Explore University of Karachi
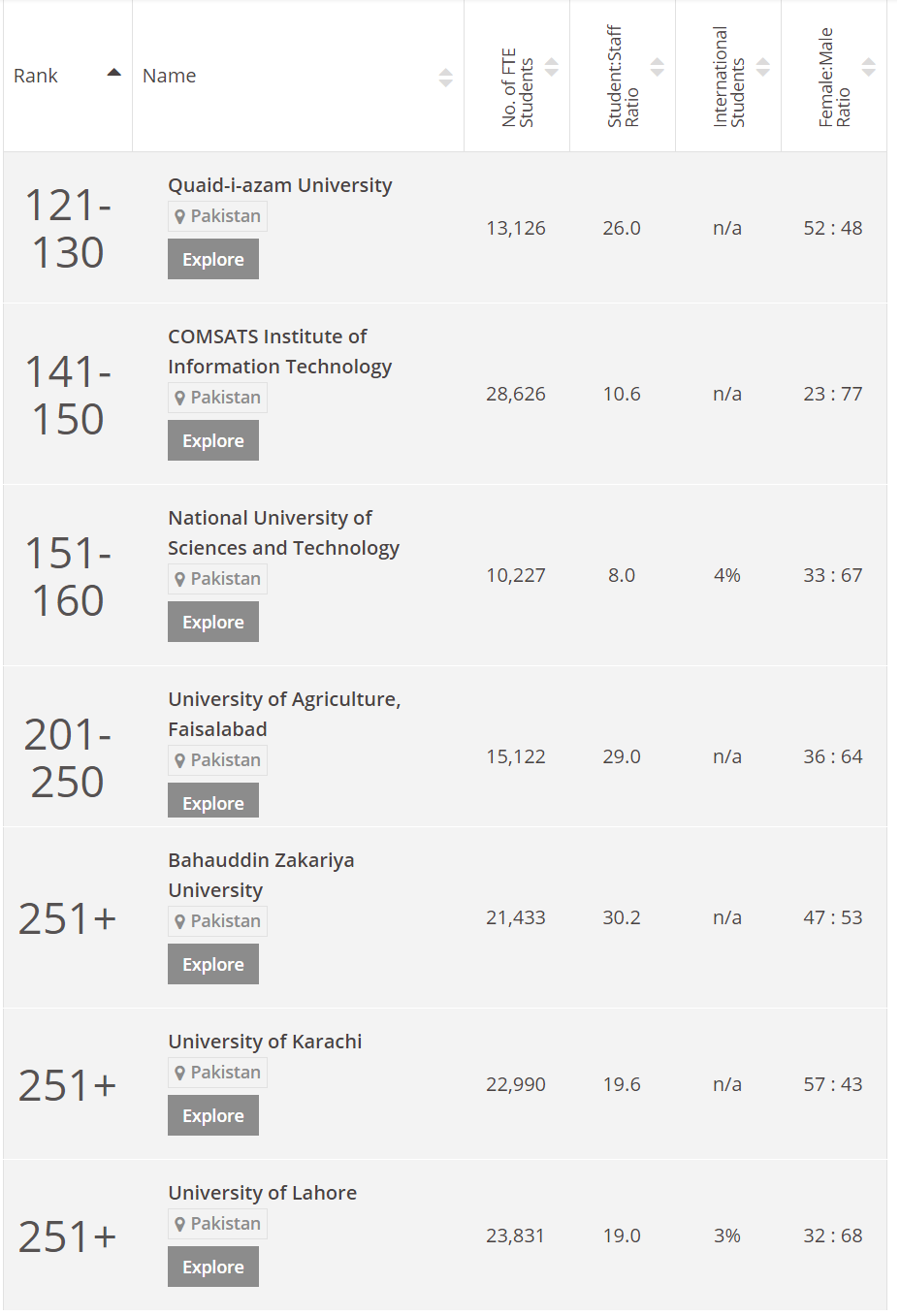Viewport: 900px width, 1316px height. click(213, 1116)
